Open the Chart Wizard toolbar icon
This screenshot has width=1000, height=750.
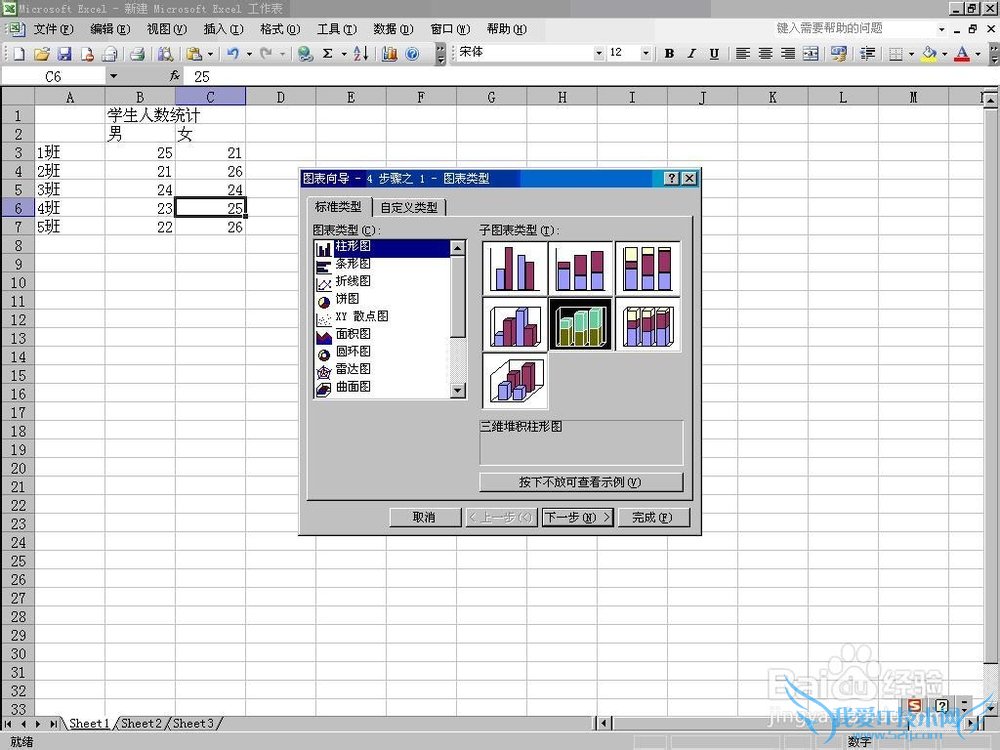tap(389, 54)
